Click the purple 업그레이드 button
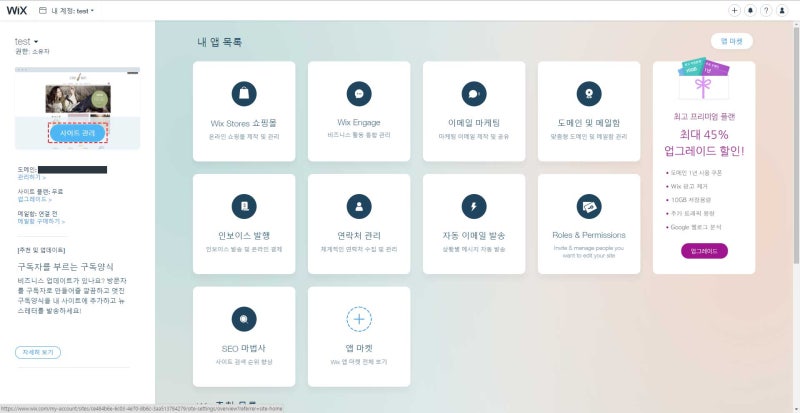This screenshot has width=800, height=413. click(704, 251)
